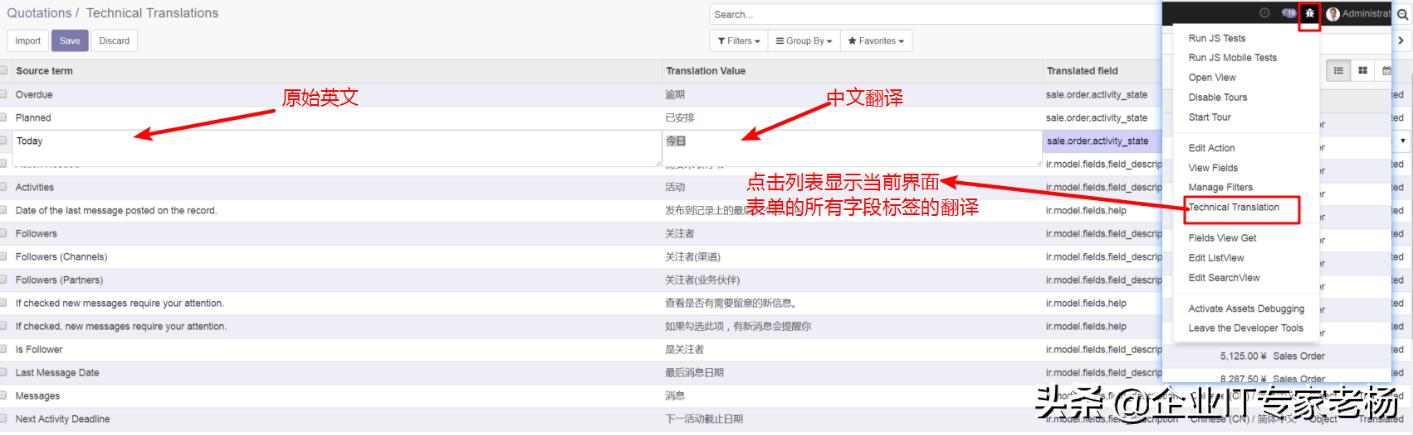Click translation value 最后消息日期

pyautogui.click(x=694, y=372)
